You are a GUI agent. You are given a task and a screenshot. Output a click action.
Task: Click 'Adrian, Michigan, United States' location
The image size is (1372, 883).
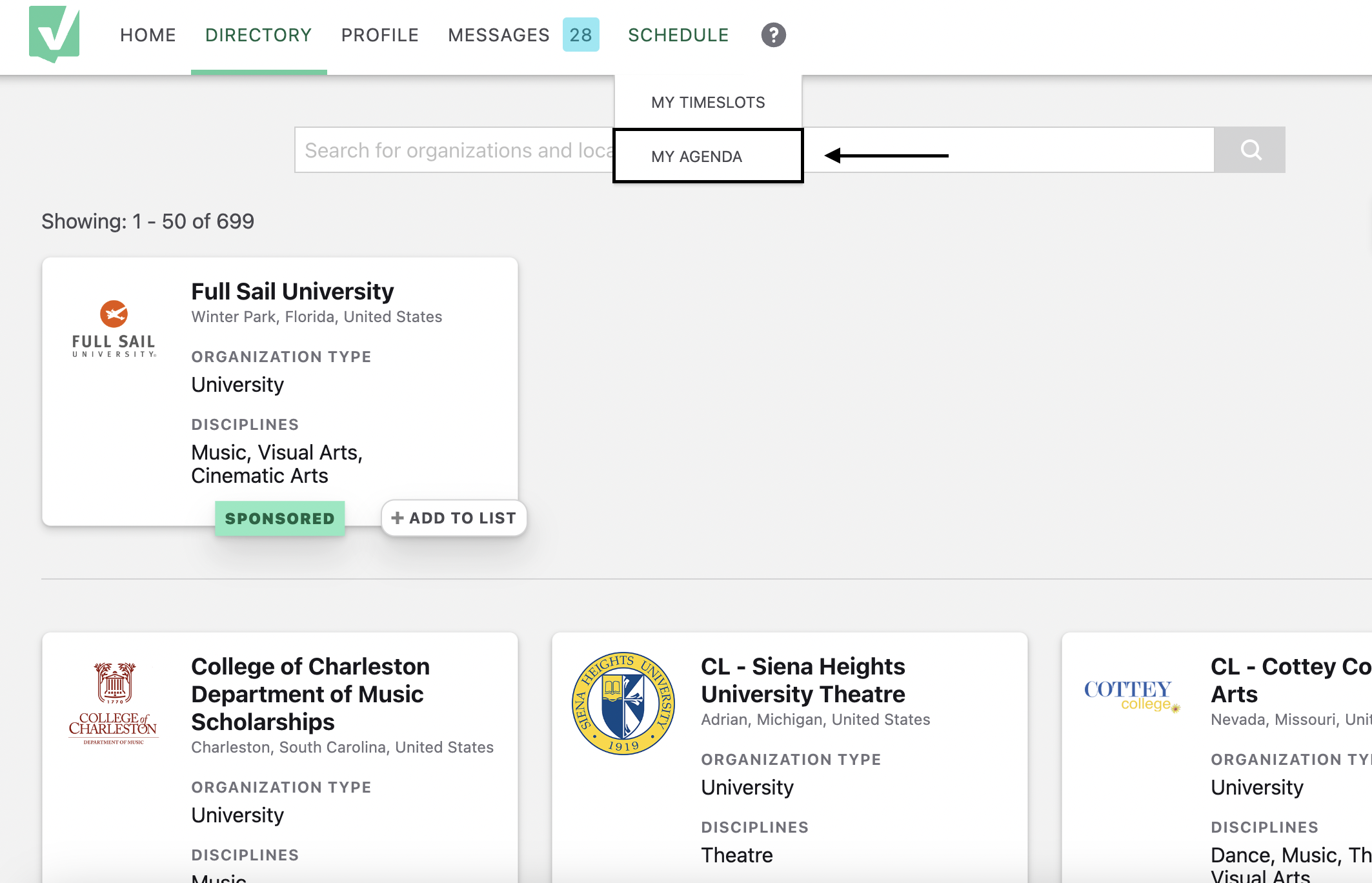pyautogui.click(x=816, y=720)
